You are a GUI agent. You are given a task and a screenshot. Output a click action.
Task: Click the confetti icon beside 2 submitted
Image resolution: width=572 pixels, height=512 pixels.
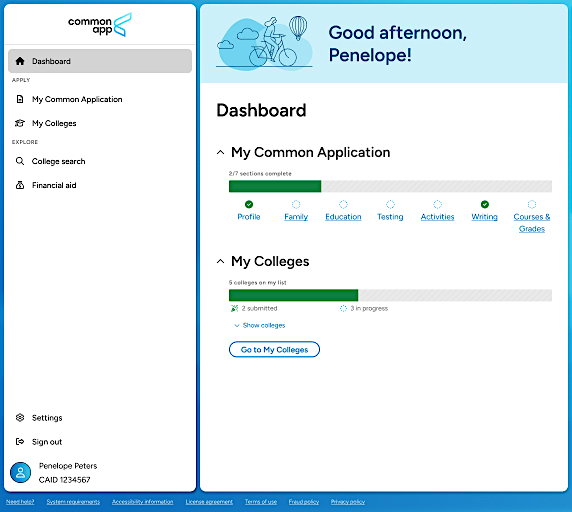point(234,309)
